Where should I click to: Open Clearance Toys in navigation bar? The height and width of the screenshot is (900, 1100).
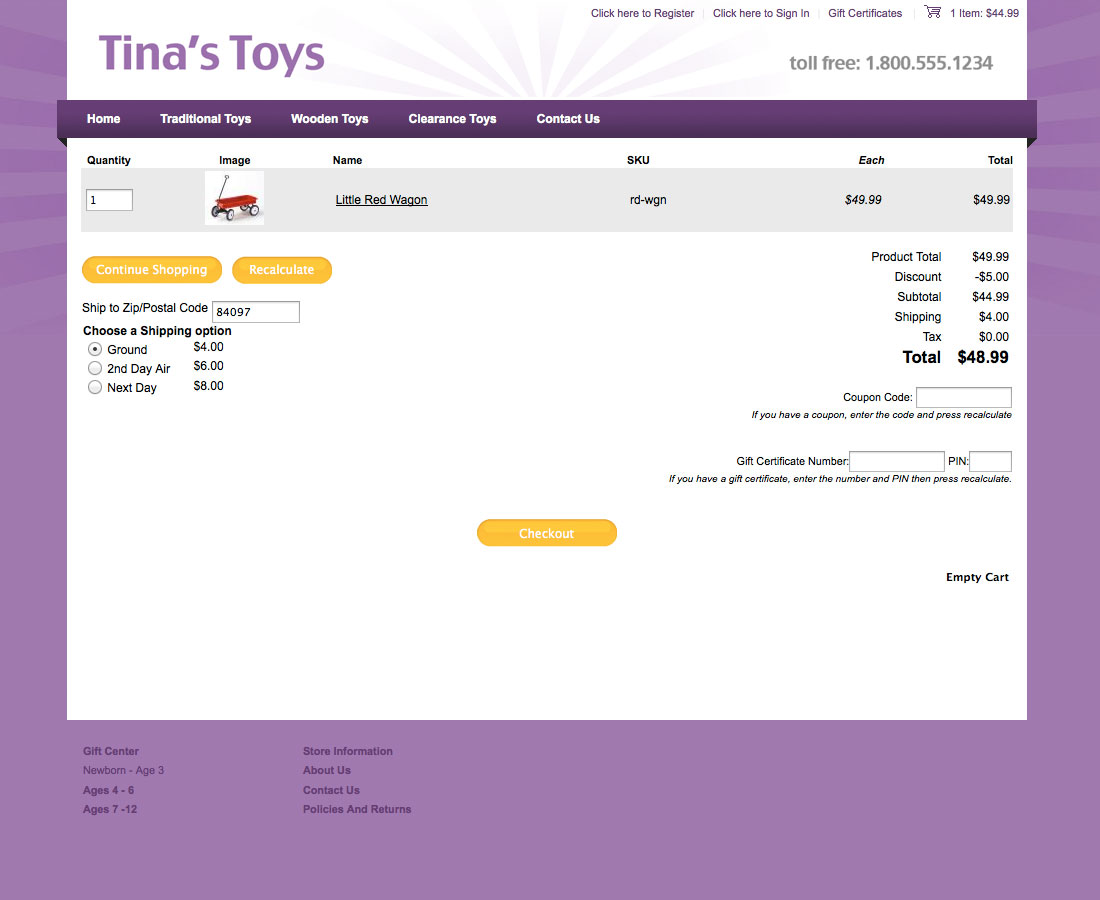pyautogui.click(x=452, y=119)
